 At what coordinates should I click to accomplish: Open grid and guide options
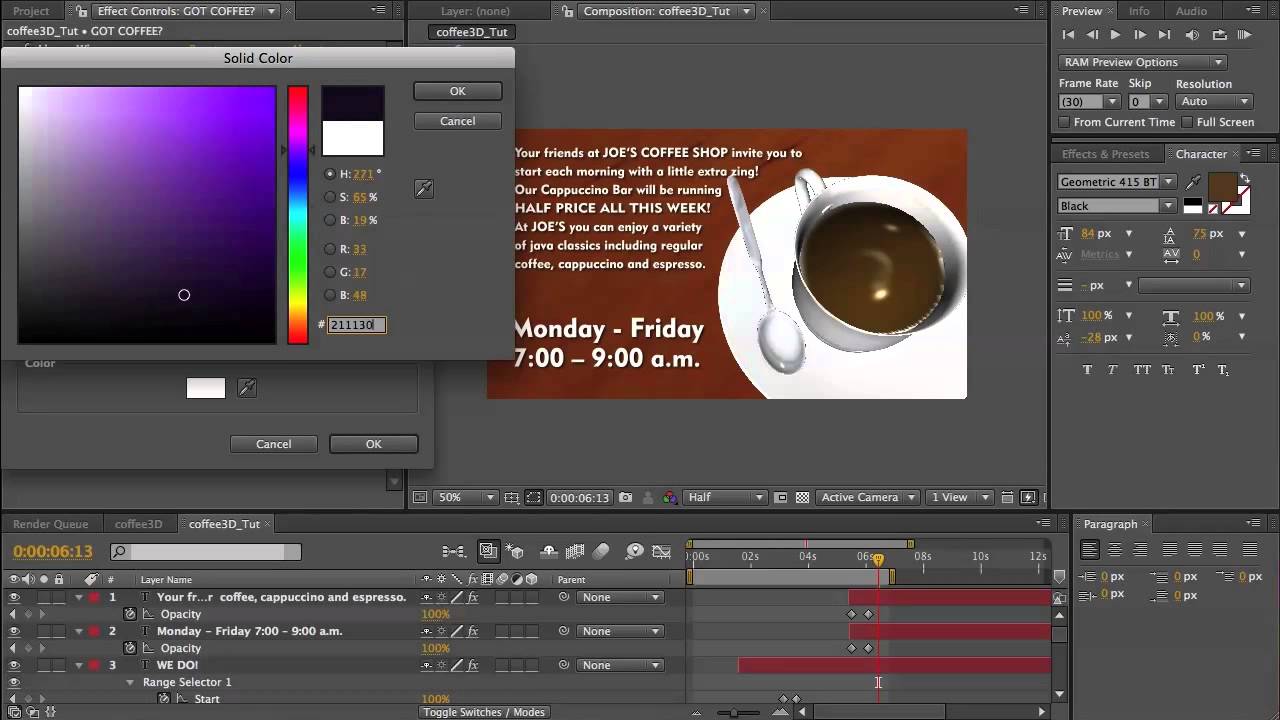511,497
